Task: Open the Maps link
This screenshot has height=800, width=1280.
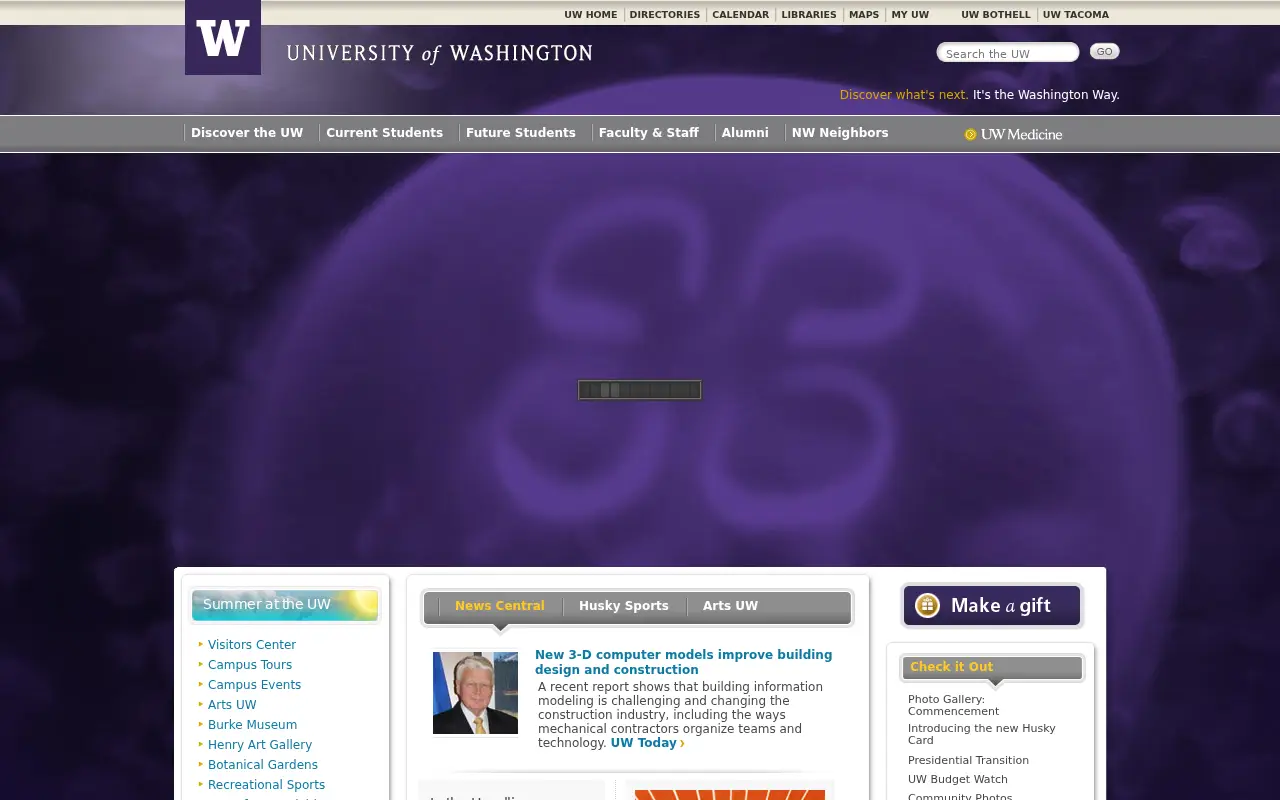Action: tap(864, 15)
